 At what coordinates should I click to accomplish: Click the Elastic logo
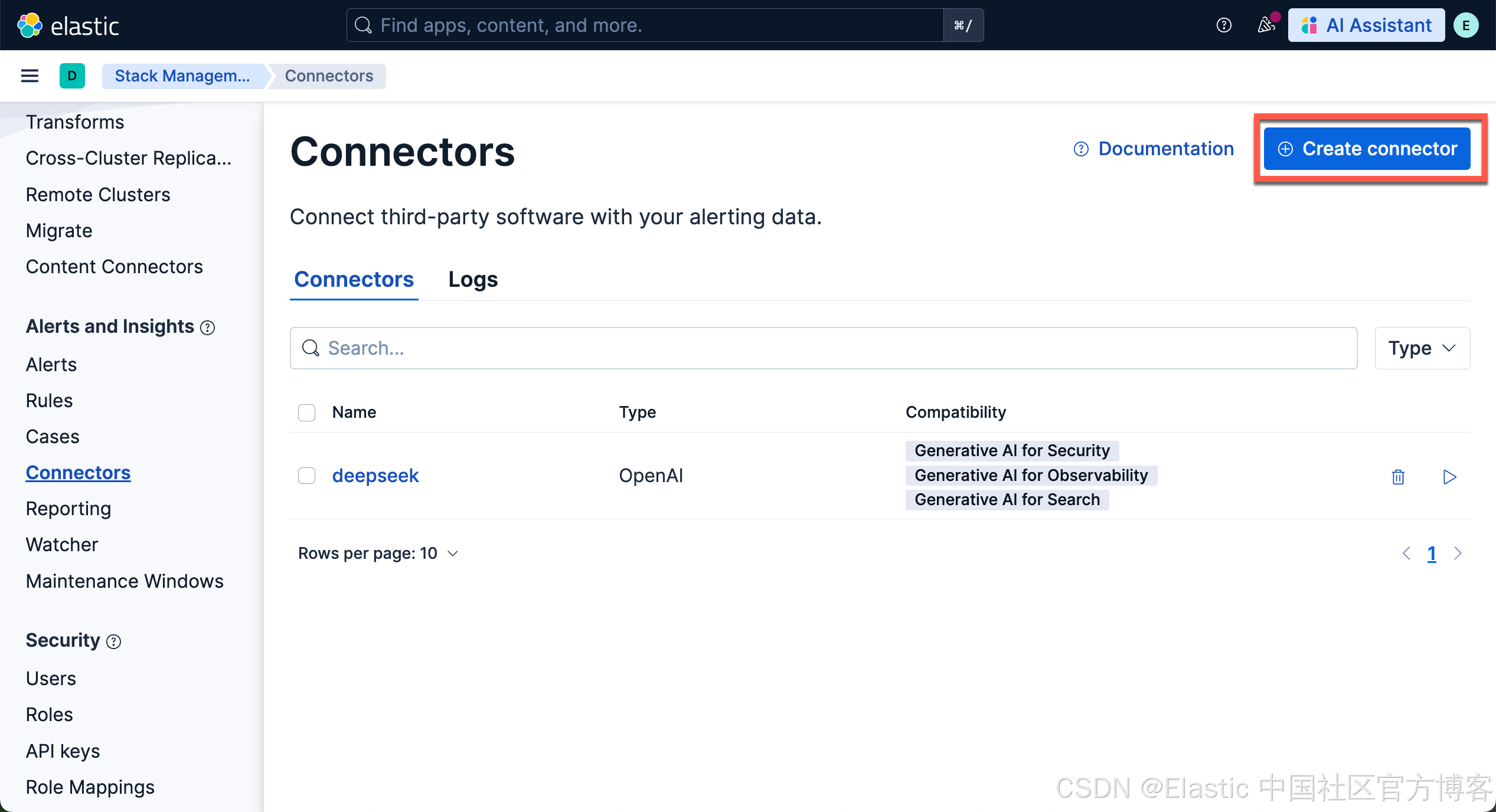pyautogui.click(x=68, y=25)
